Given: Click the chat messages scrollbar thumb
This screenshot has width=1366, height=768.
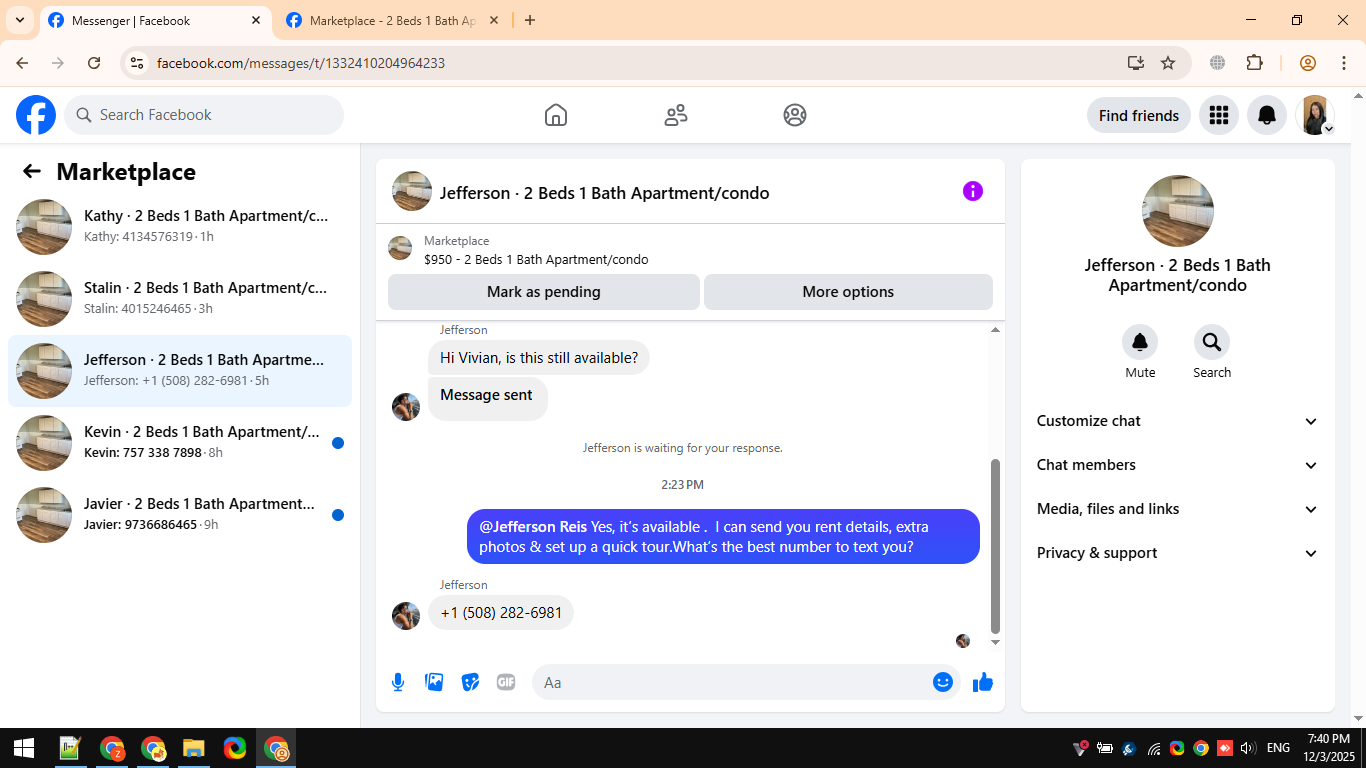Looking at the screenshot, I should click(x=995, y=546).
